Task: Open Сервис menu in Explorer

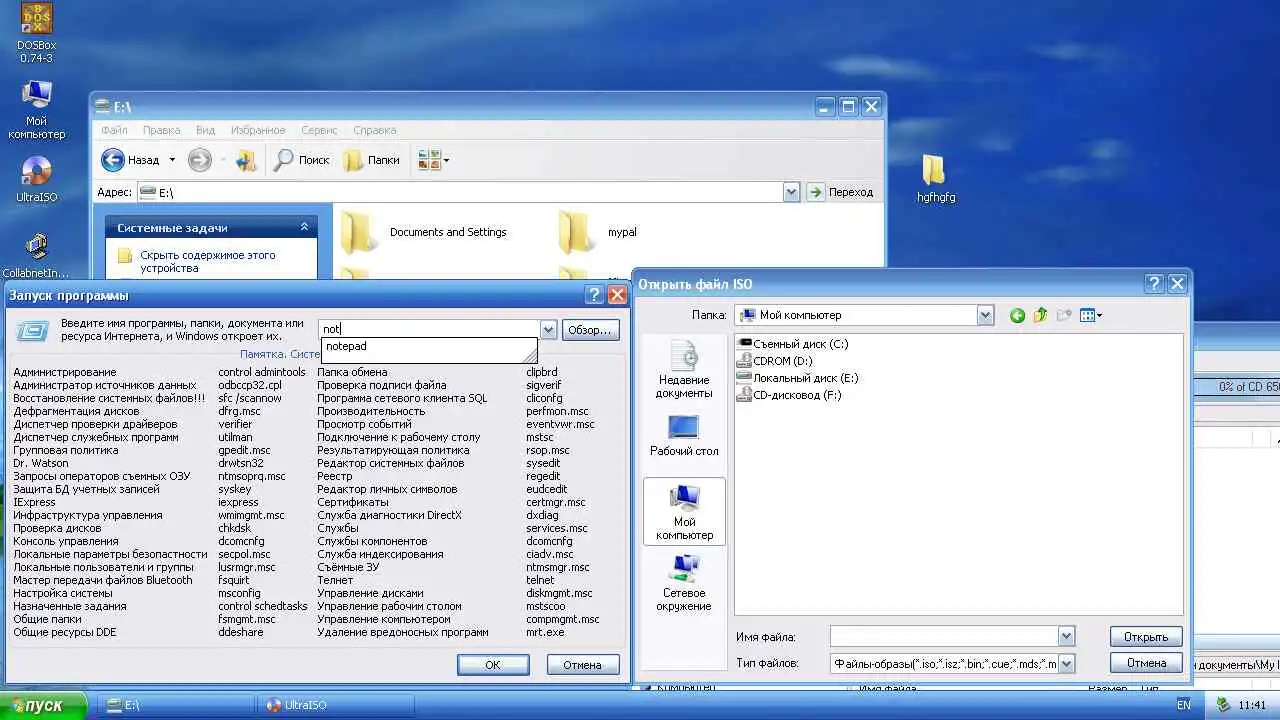Action: point(319,130)
